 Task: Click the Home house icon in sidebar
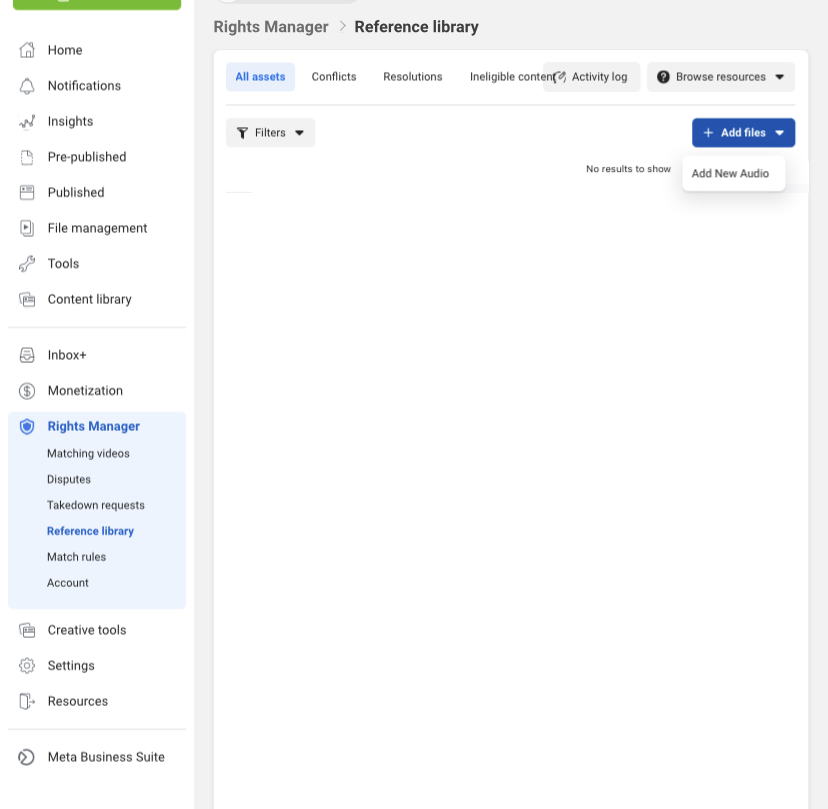27,50
